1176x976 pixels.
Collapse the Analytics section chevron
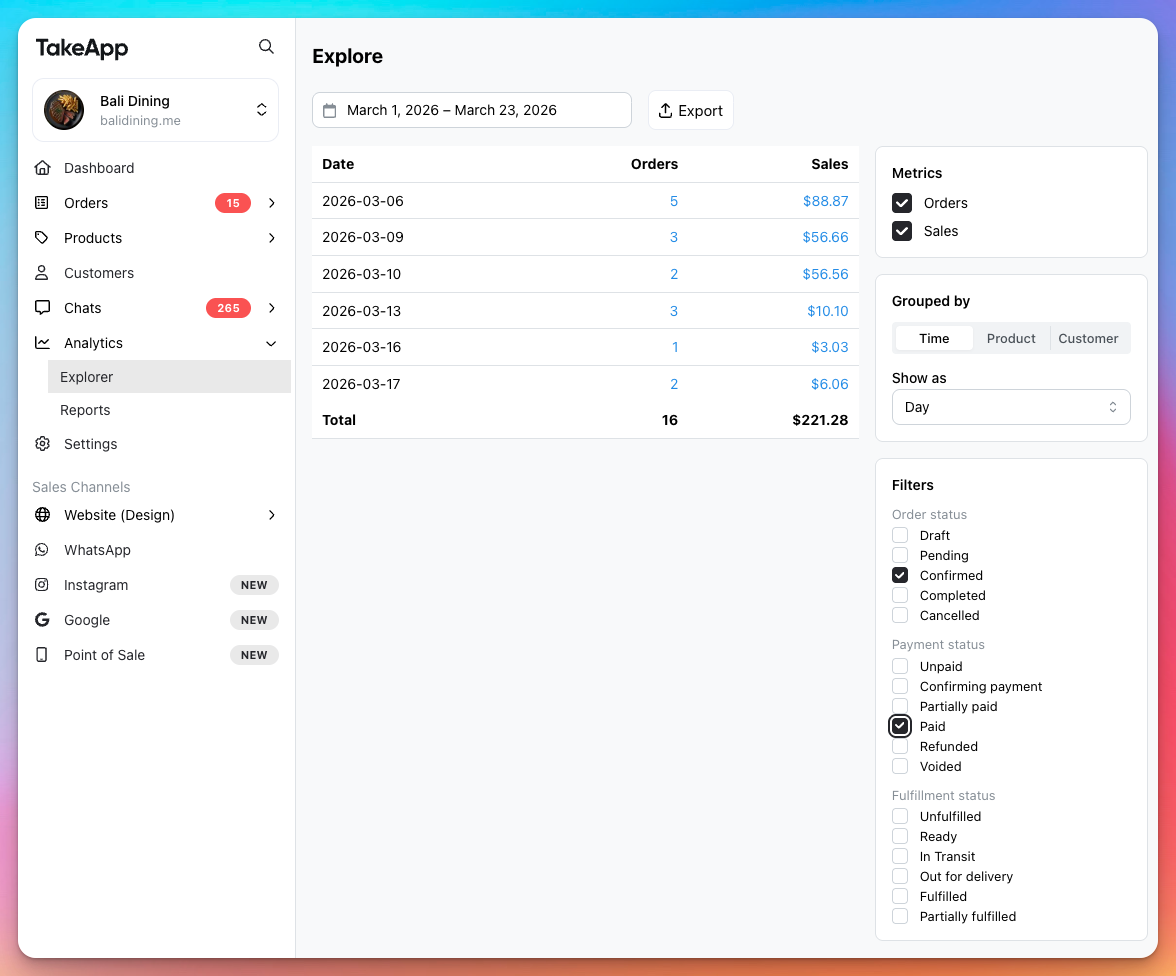click(271, 343)
